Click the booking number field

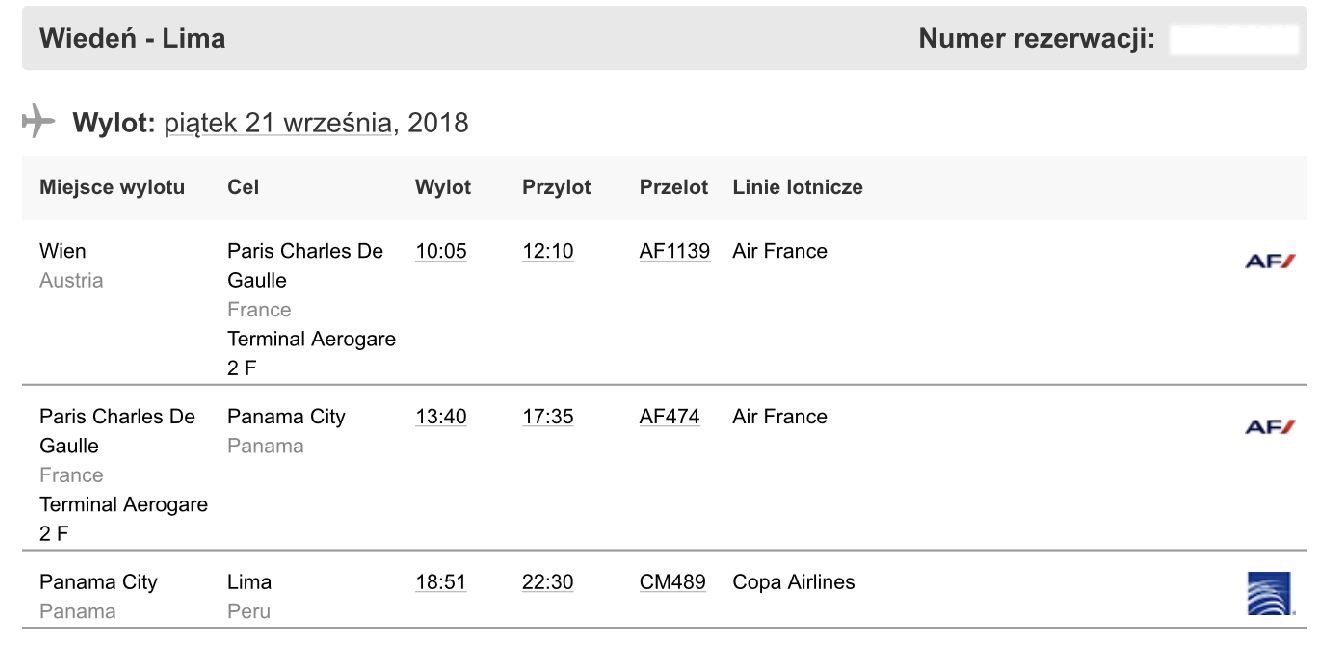click(1234, 39)
